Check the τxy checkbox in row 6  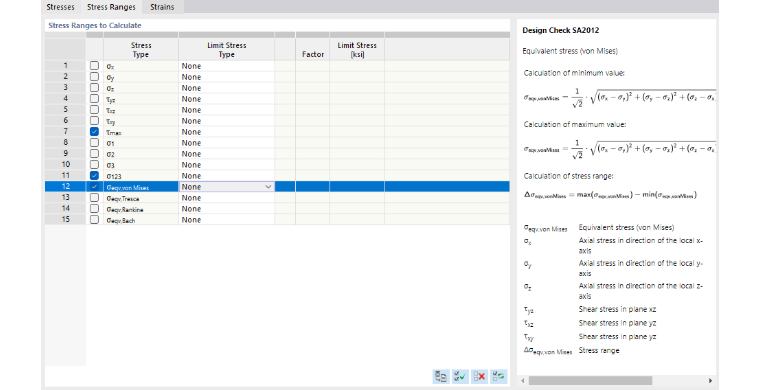[94, 121]
